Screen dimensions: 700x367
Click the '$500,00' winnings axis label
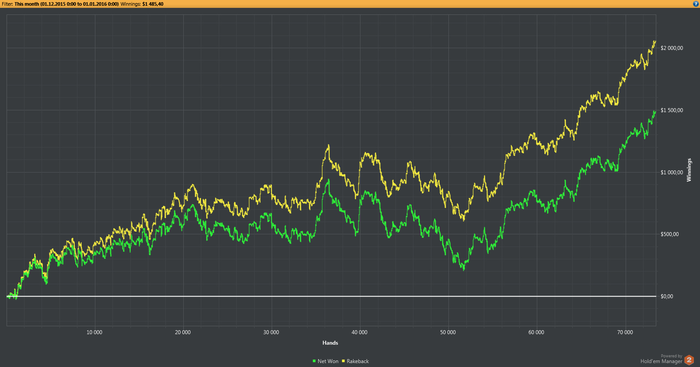(670, 234)
